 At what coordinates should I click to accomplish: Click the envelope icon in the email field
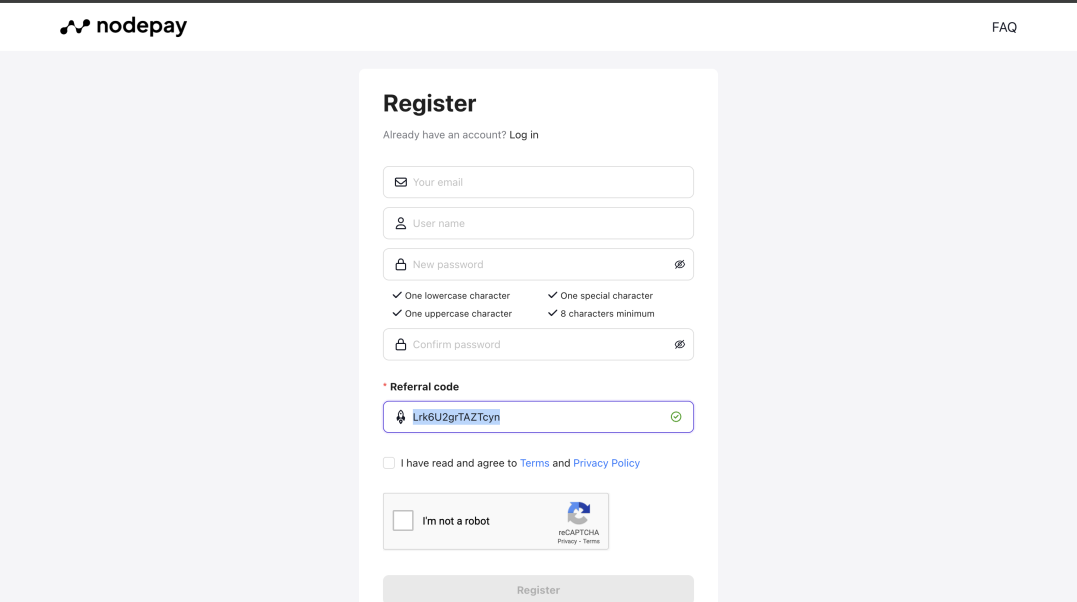click(x=400, y=182)
